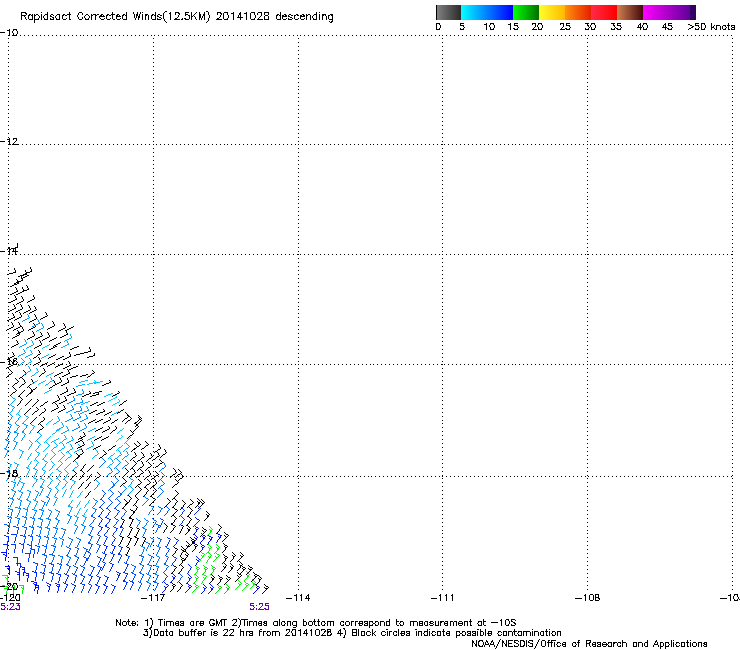The image size is (740, 650).
Task: Click the green 15-20 knots legend segment
Action: (x=526, y=12)
